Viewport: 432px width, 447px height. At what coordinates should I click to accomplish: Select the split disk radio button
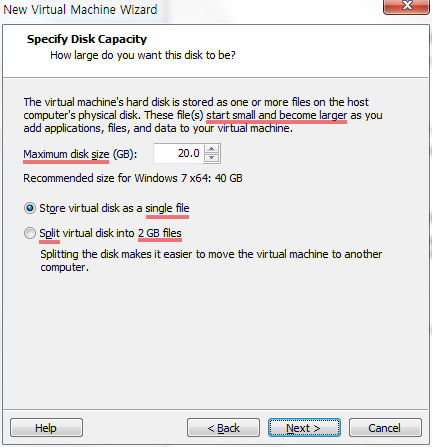pyautogui.click(x=30, y=233)
